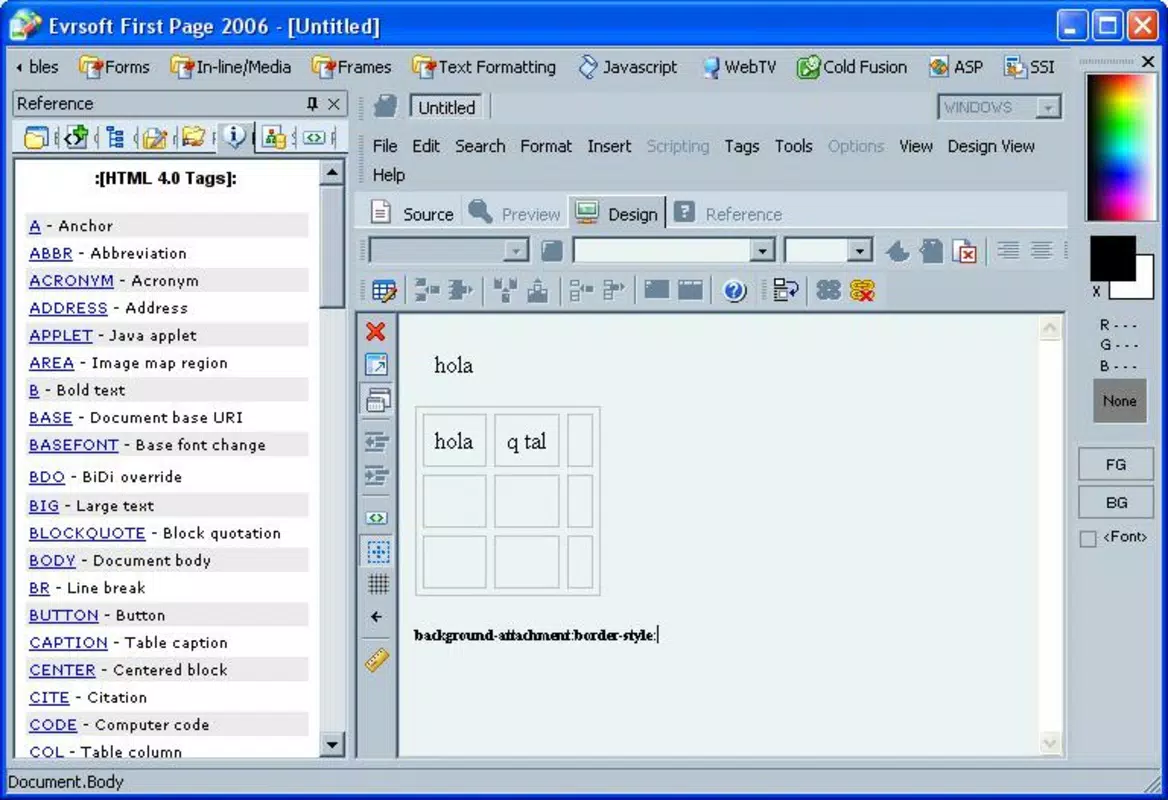Click the open folder icon in Reference panel
The width and height of the screenshot is (1168, 800).
tap(194, 137)
